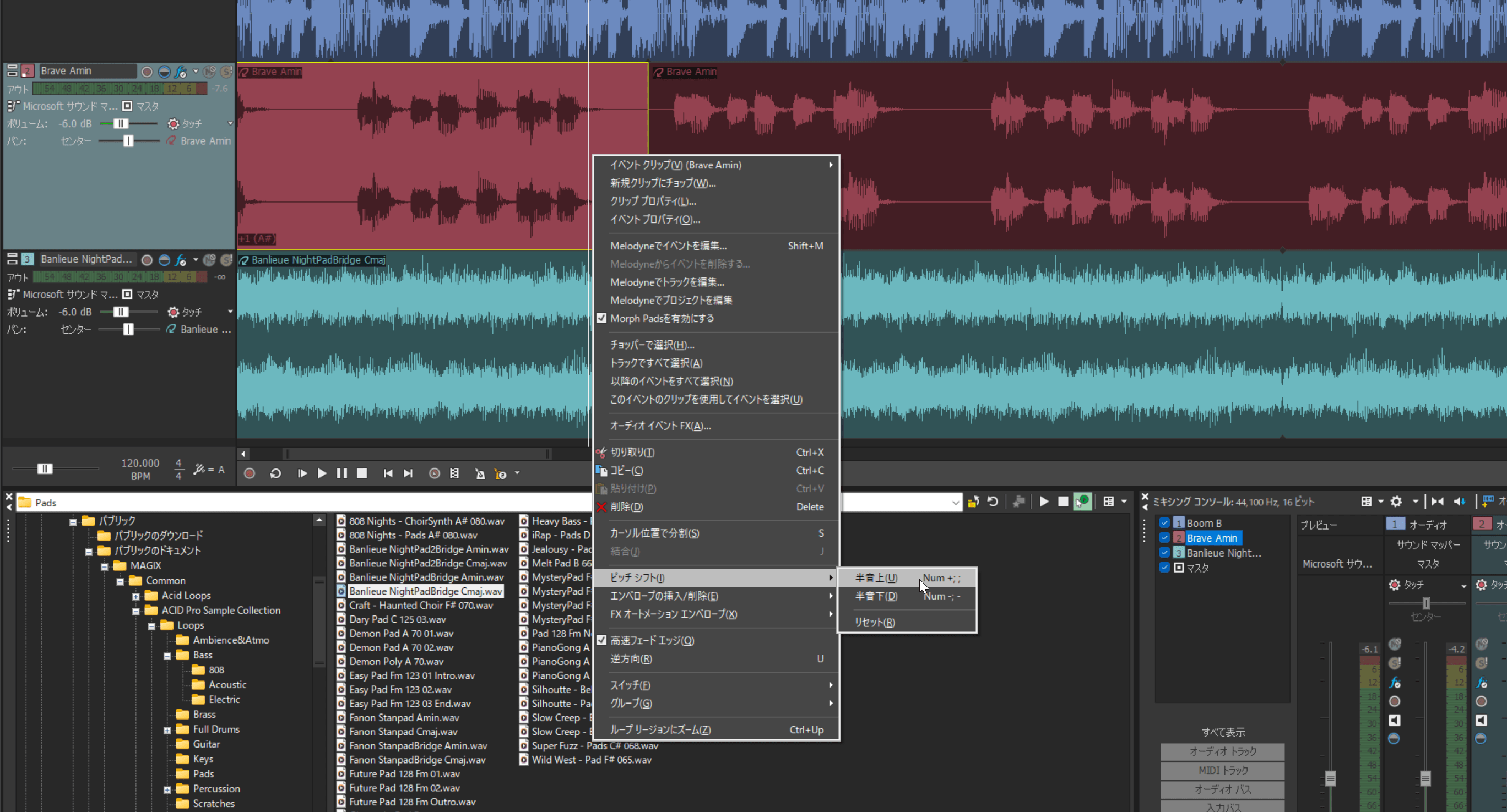
Task: Click explorer refresh icon
Action: (x=993, y=502)
